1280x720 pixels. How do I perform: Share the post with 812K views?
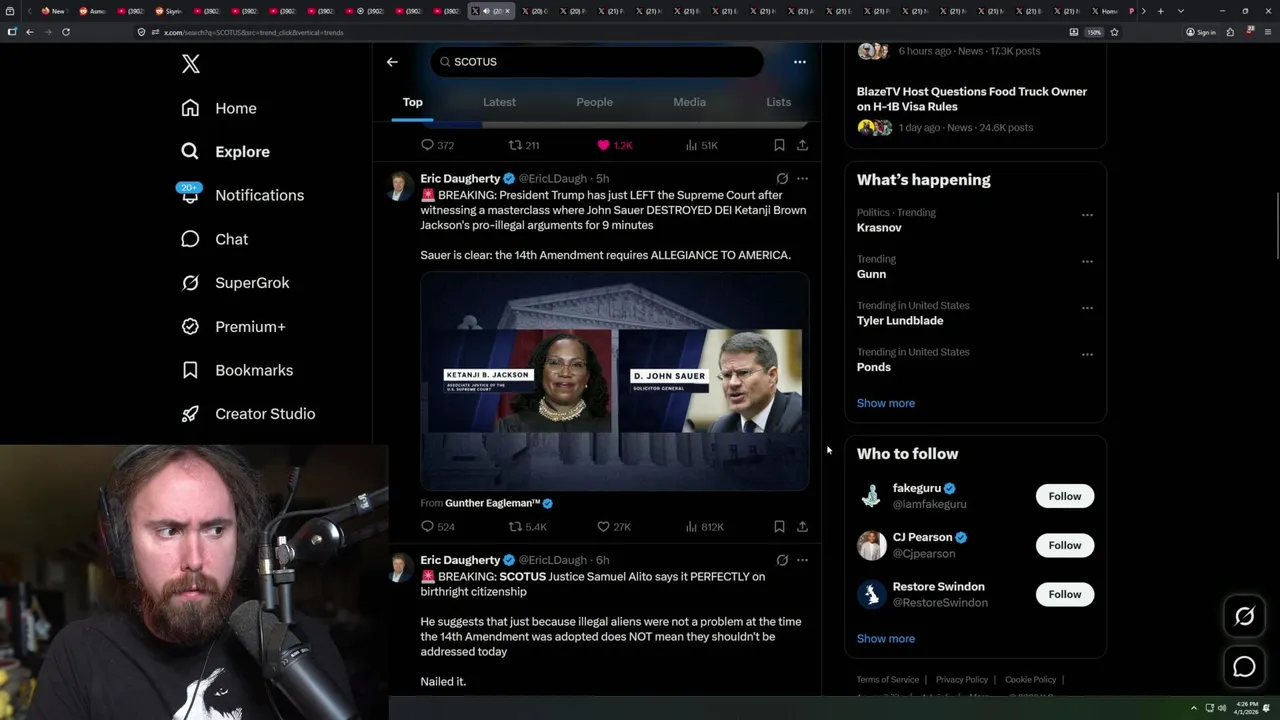coord(802,527)
